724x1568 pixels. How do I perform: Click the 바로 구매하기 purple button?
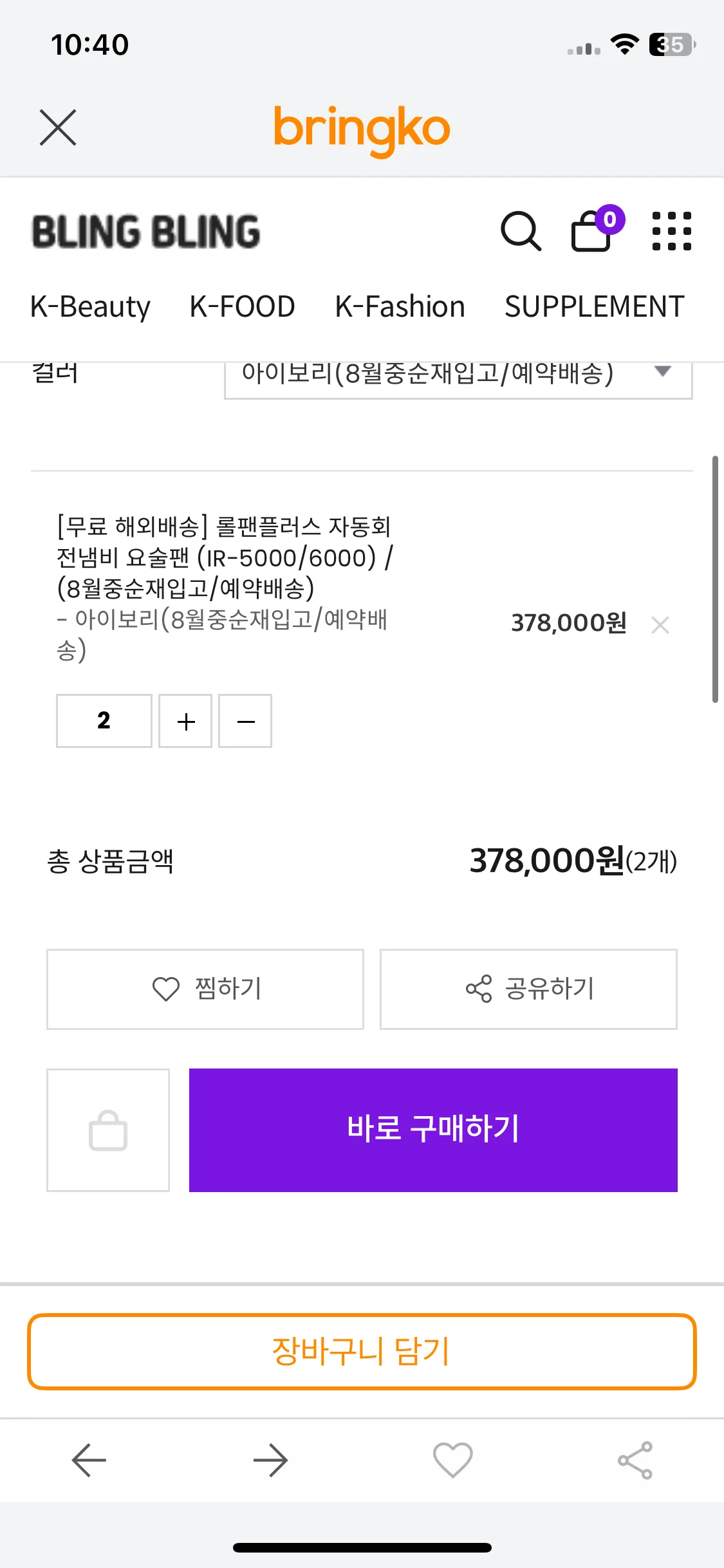pos(433,1130)
